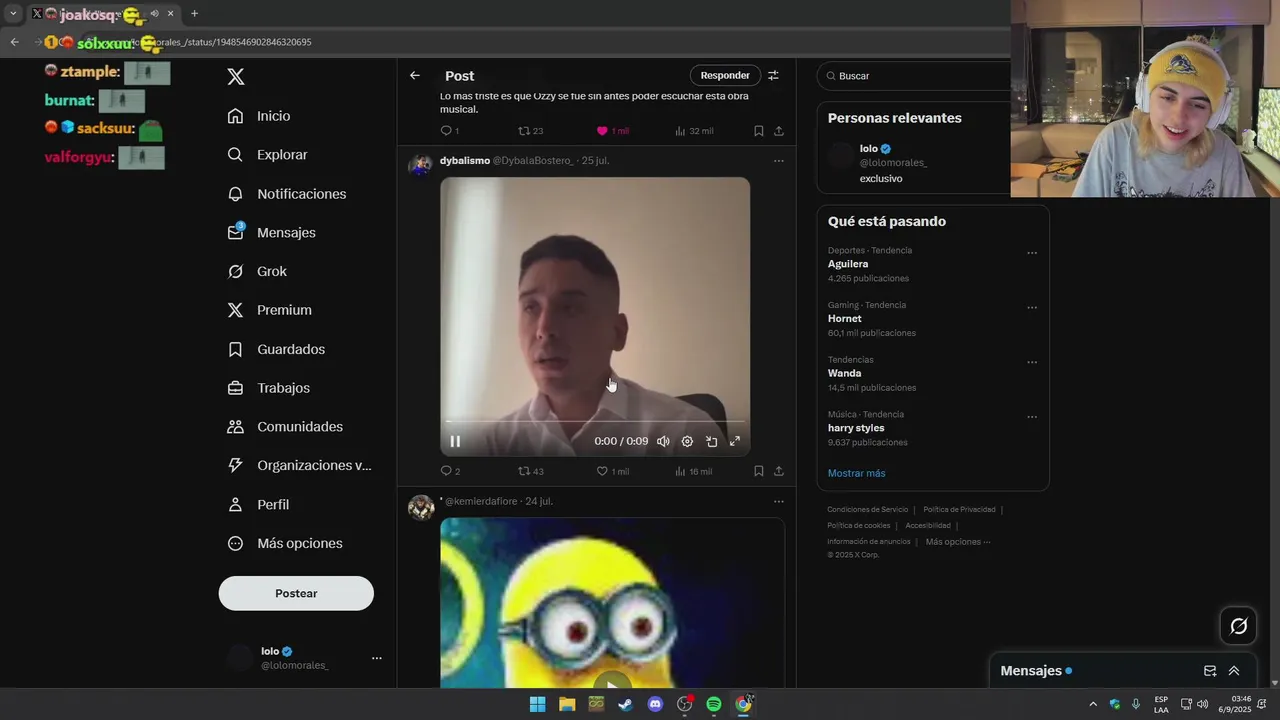Open Windows Start menu
This screenshot has height=720, width=1280.
click(537, 704)
